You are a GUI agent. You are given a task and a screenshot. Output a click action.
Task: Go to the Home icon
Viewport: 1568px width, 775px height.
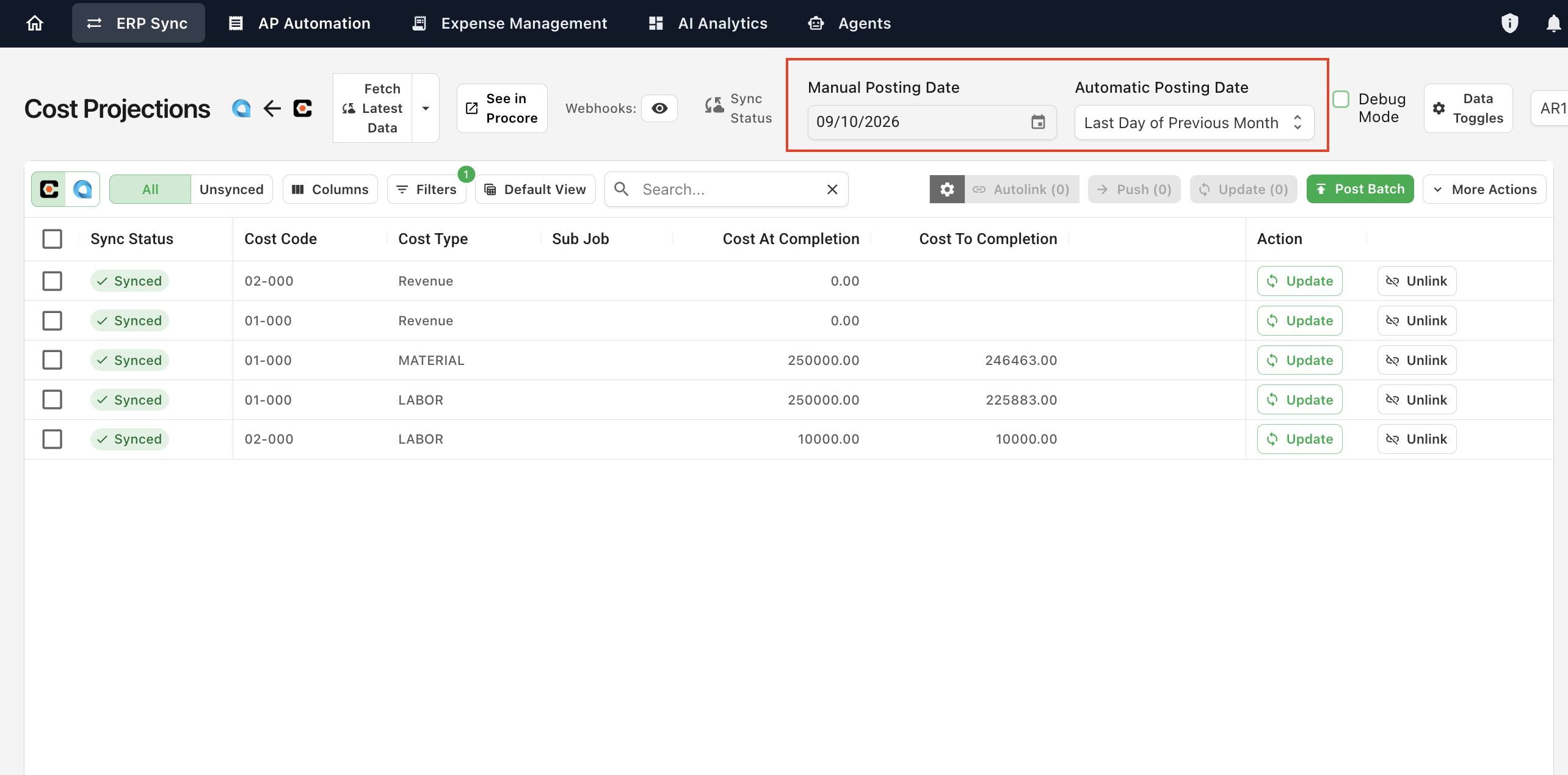pyautogui.click(x=35, y=23)
